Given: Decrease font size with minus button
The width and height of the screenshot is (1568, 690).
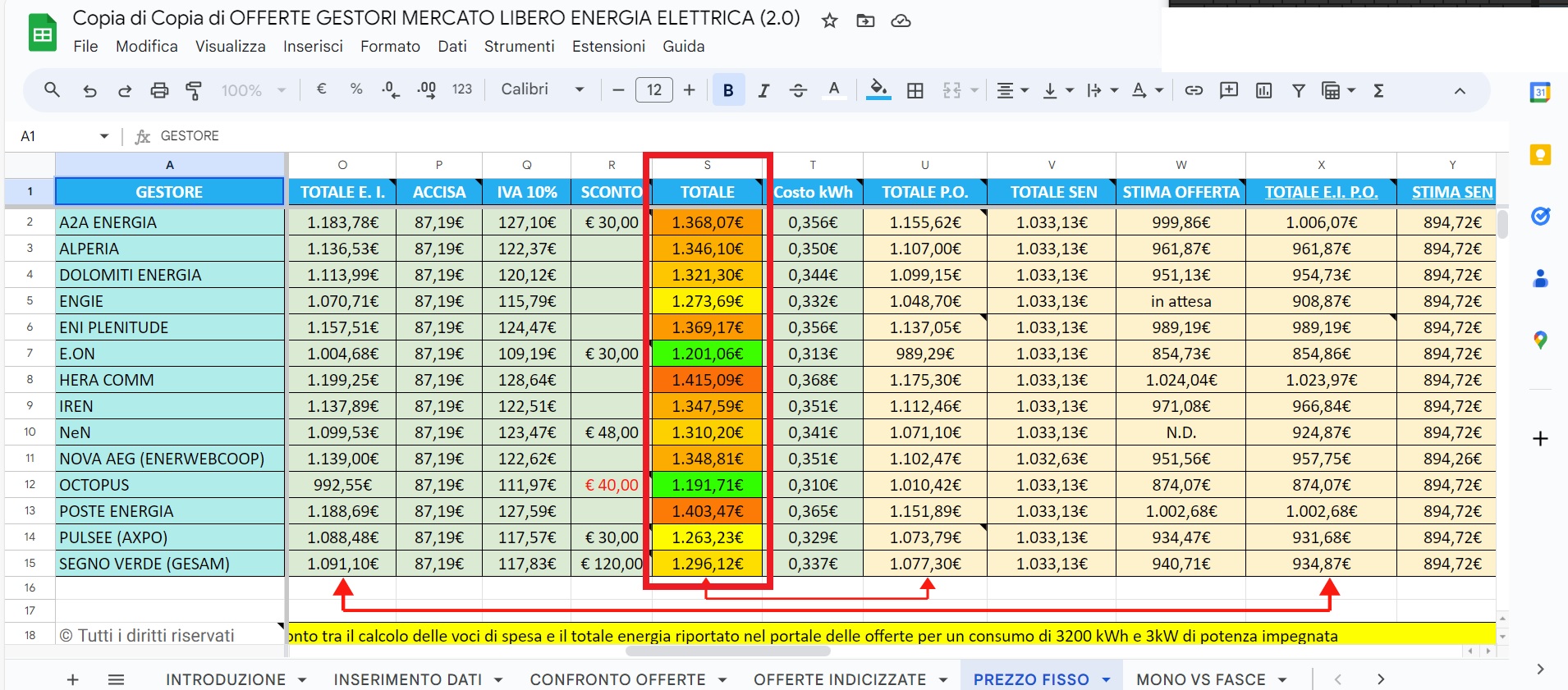Looking at the screenshot, I should 619,90.
